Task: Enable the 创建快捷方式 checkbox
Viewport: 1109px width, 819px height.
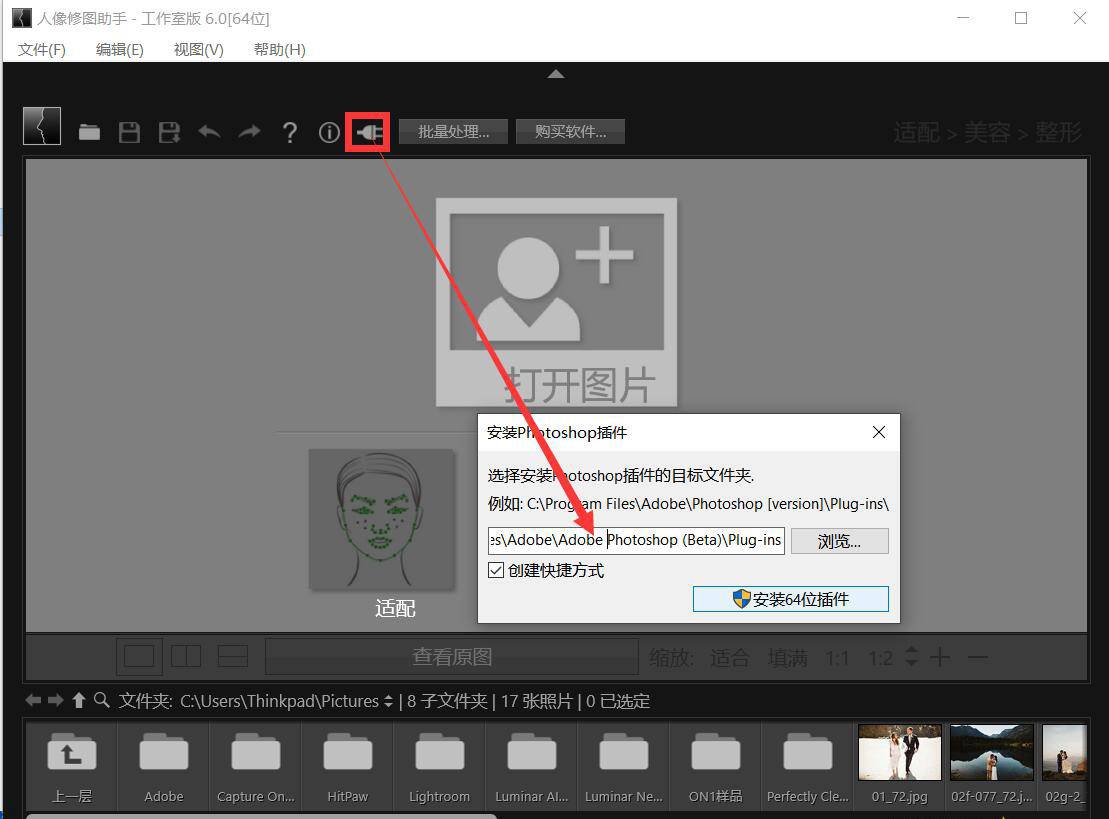Action: 496,569
